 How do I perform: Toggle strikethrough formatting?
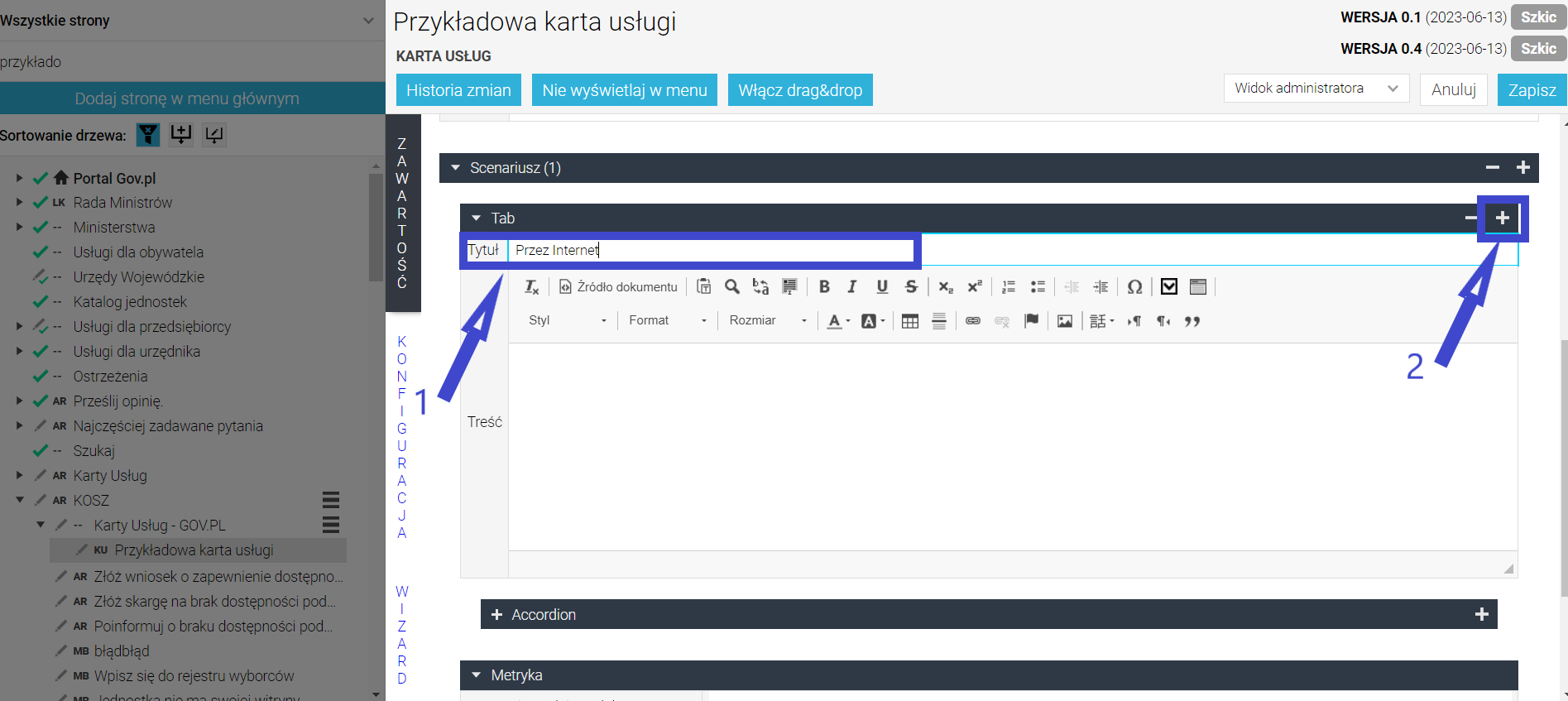point(911,286)
